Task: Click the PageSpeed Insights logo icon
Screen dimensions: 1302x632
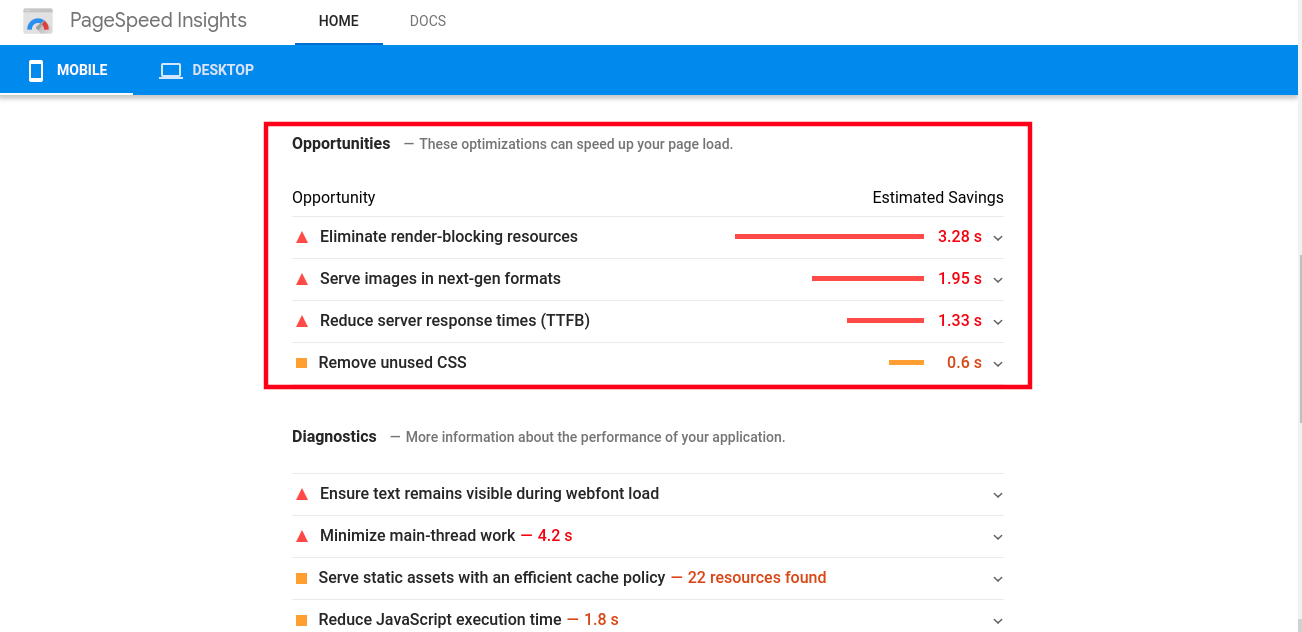Action: click(x=38, y=21)
